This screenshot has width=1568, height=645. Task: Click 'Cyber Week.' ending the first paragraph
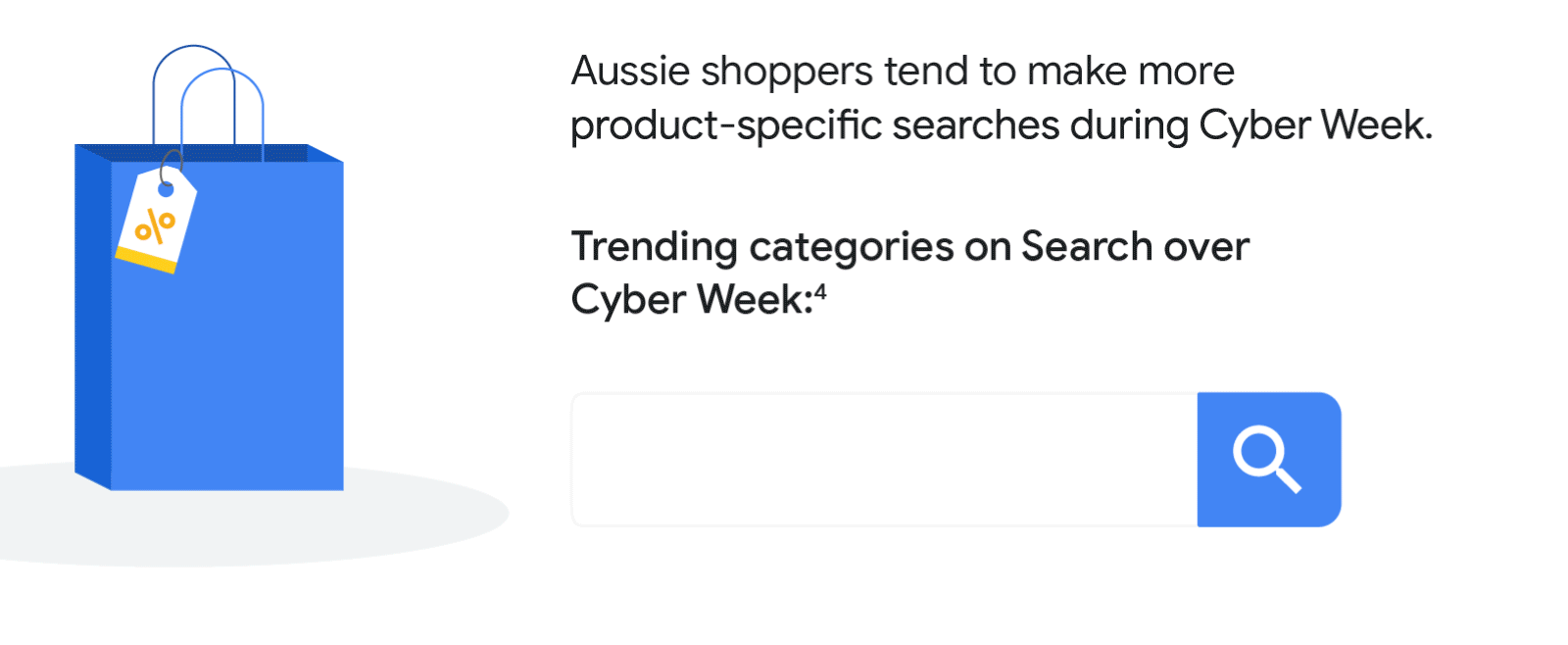1316,125
